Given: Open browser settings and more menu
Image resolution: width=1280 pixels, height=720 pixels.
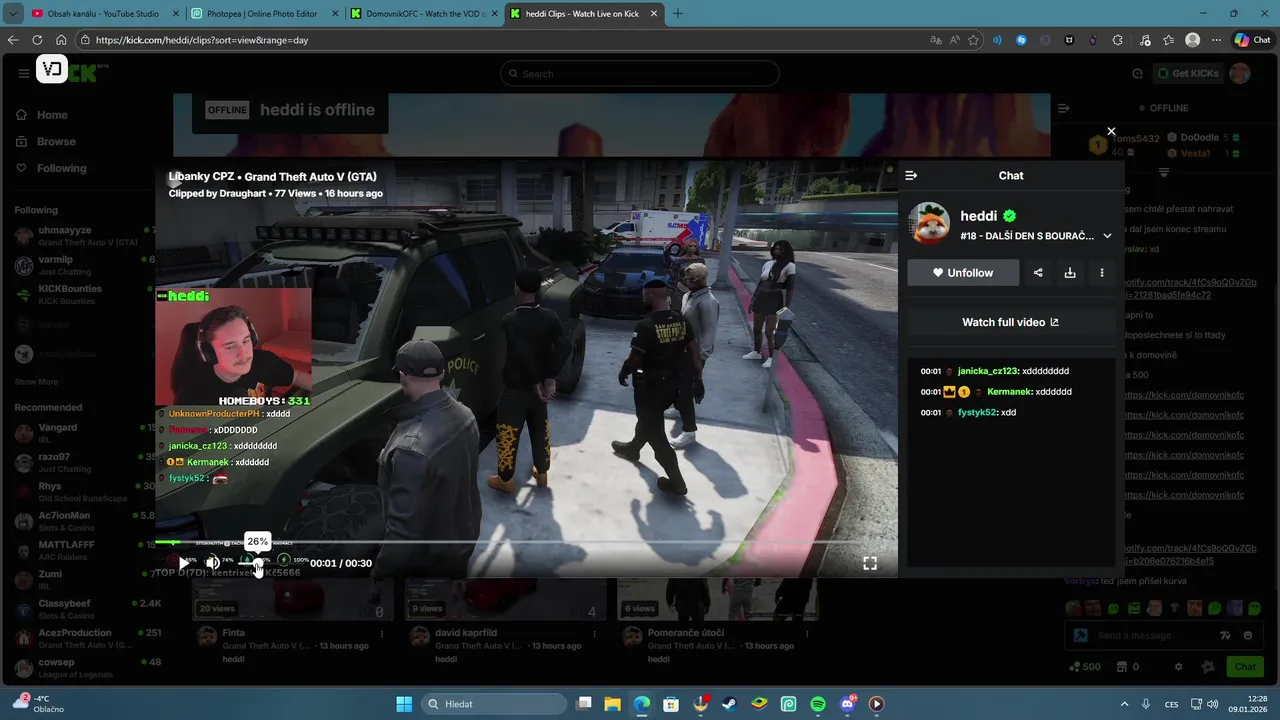Looking at the screenshot, I should coord(1216,40).
